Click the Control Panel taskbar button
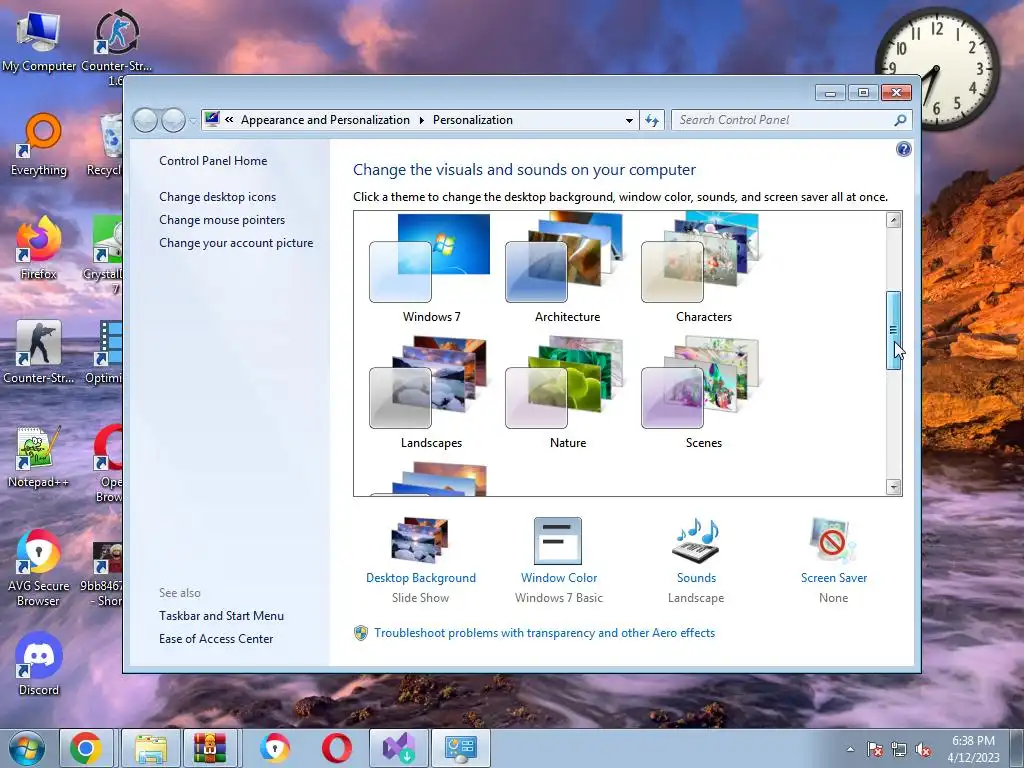 pyautogui.click(x=461, y=748)
